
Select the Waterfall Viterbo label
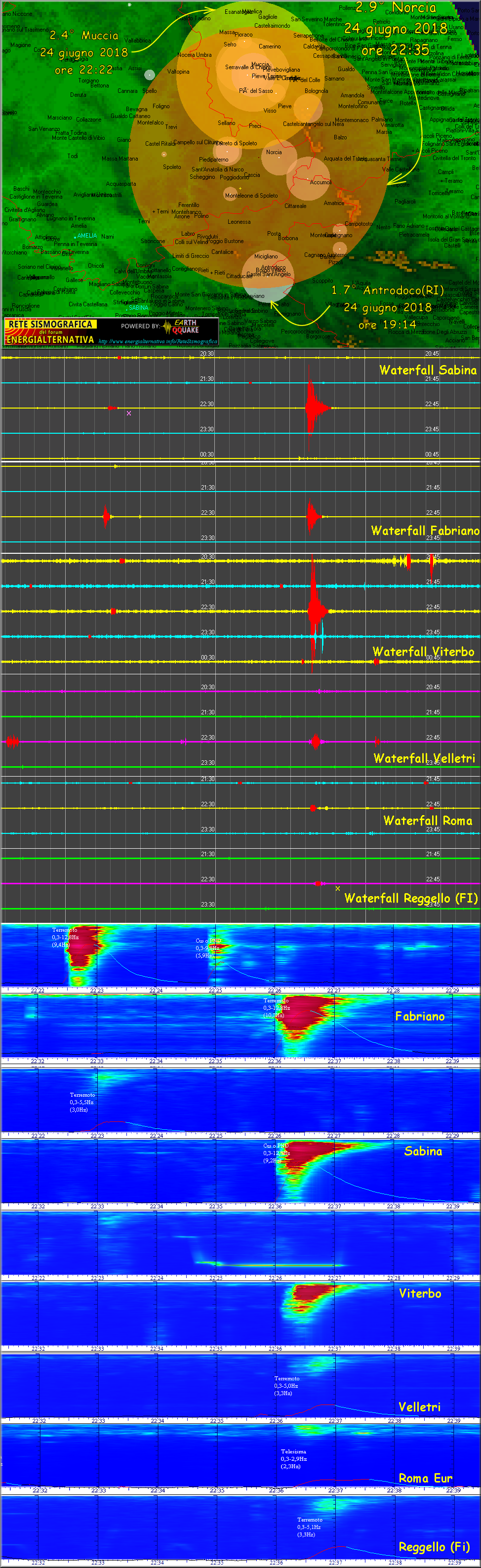(423, 651)
